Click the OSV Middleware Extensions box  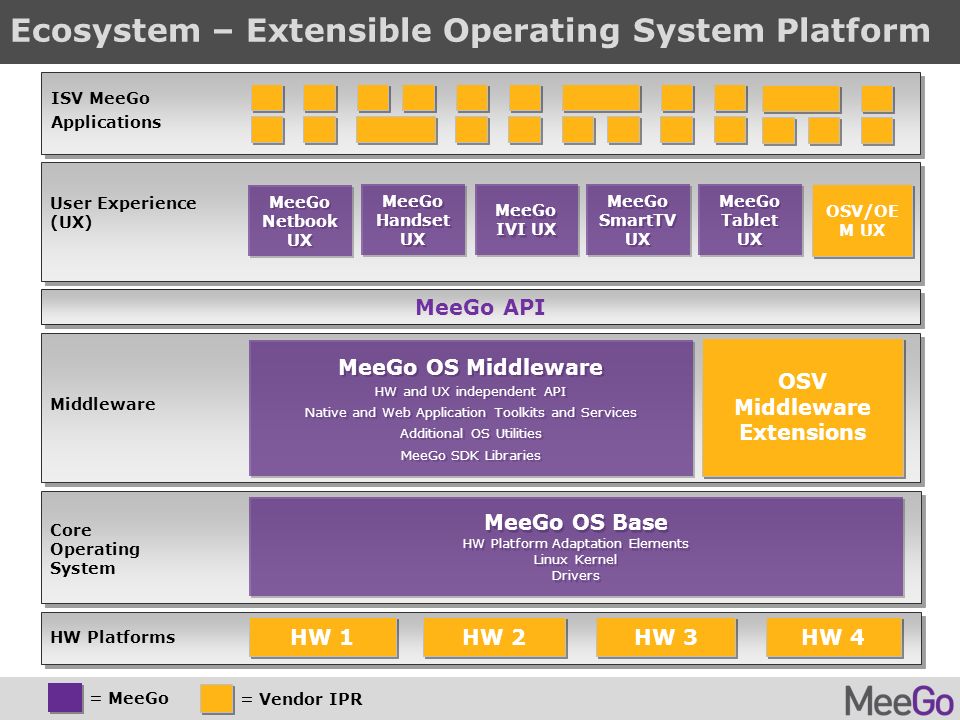click(x=803, y=408)
